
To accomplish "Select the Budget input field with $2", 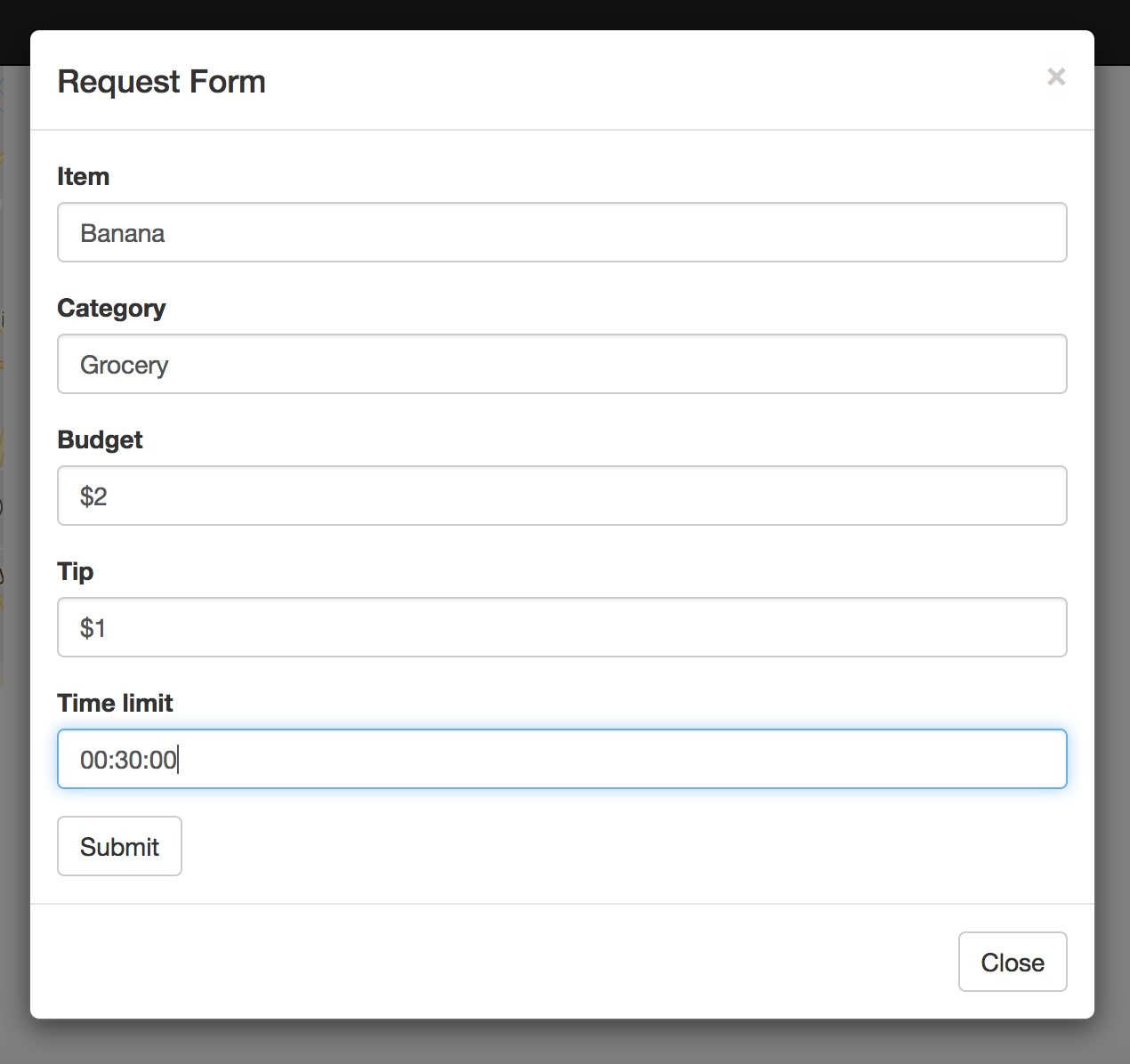I will click(561, 496).
